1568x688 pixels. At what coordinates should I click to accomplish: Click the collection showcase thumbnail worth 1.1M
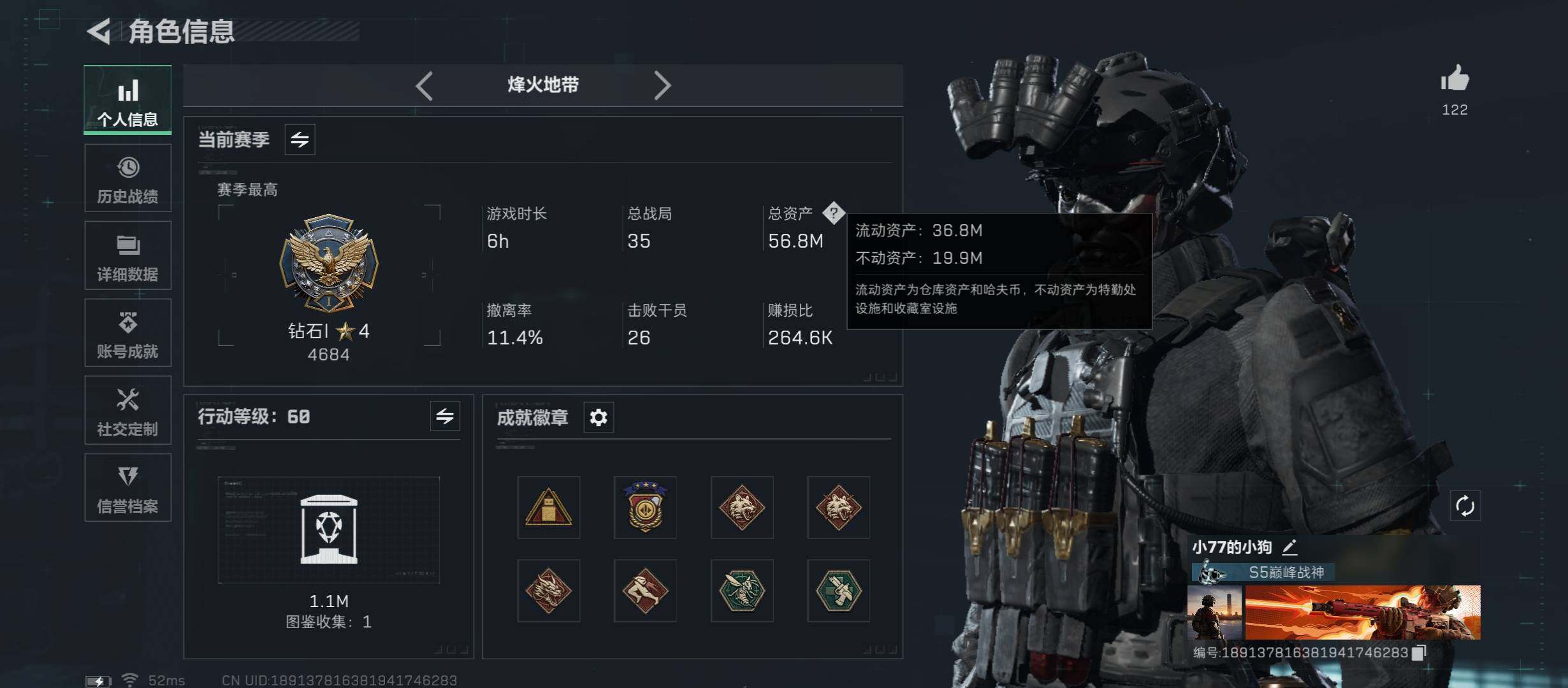tap(329, 529)
